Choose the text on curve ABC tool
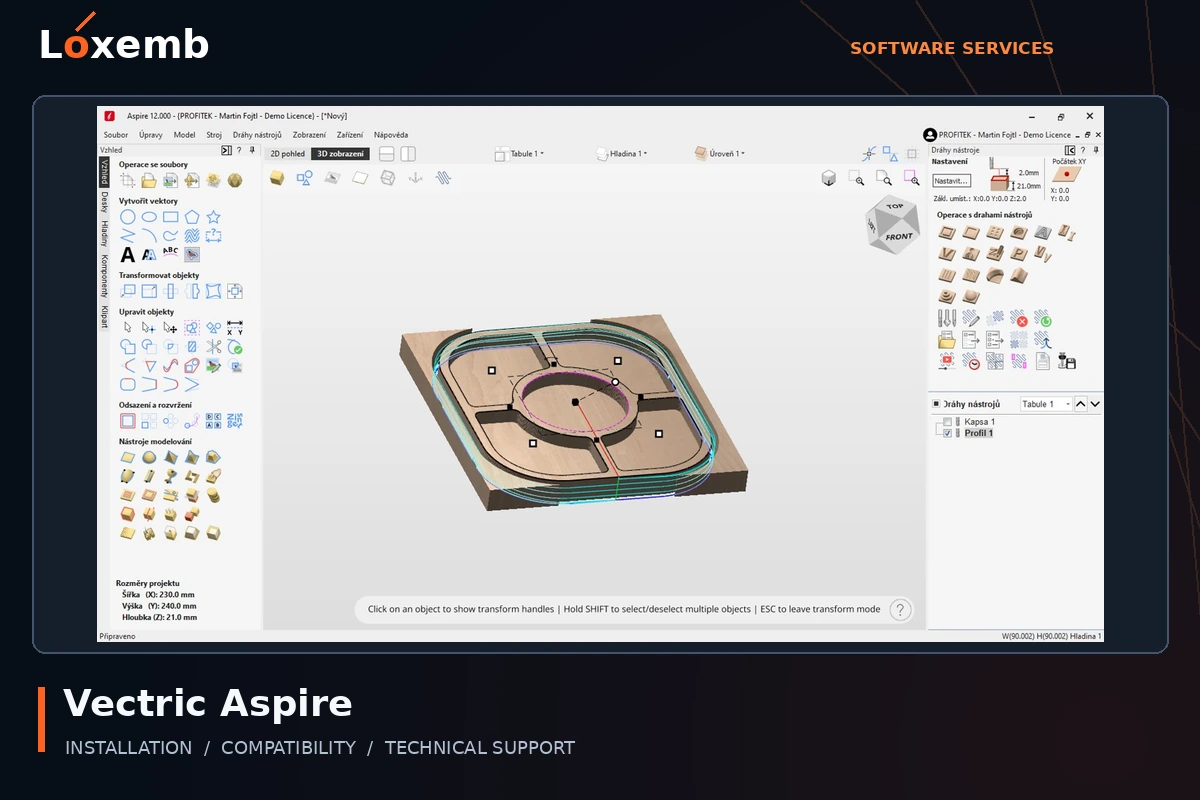The height and width of the screenshot is (800, 1200). [170, 253]
